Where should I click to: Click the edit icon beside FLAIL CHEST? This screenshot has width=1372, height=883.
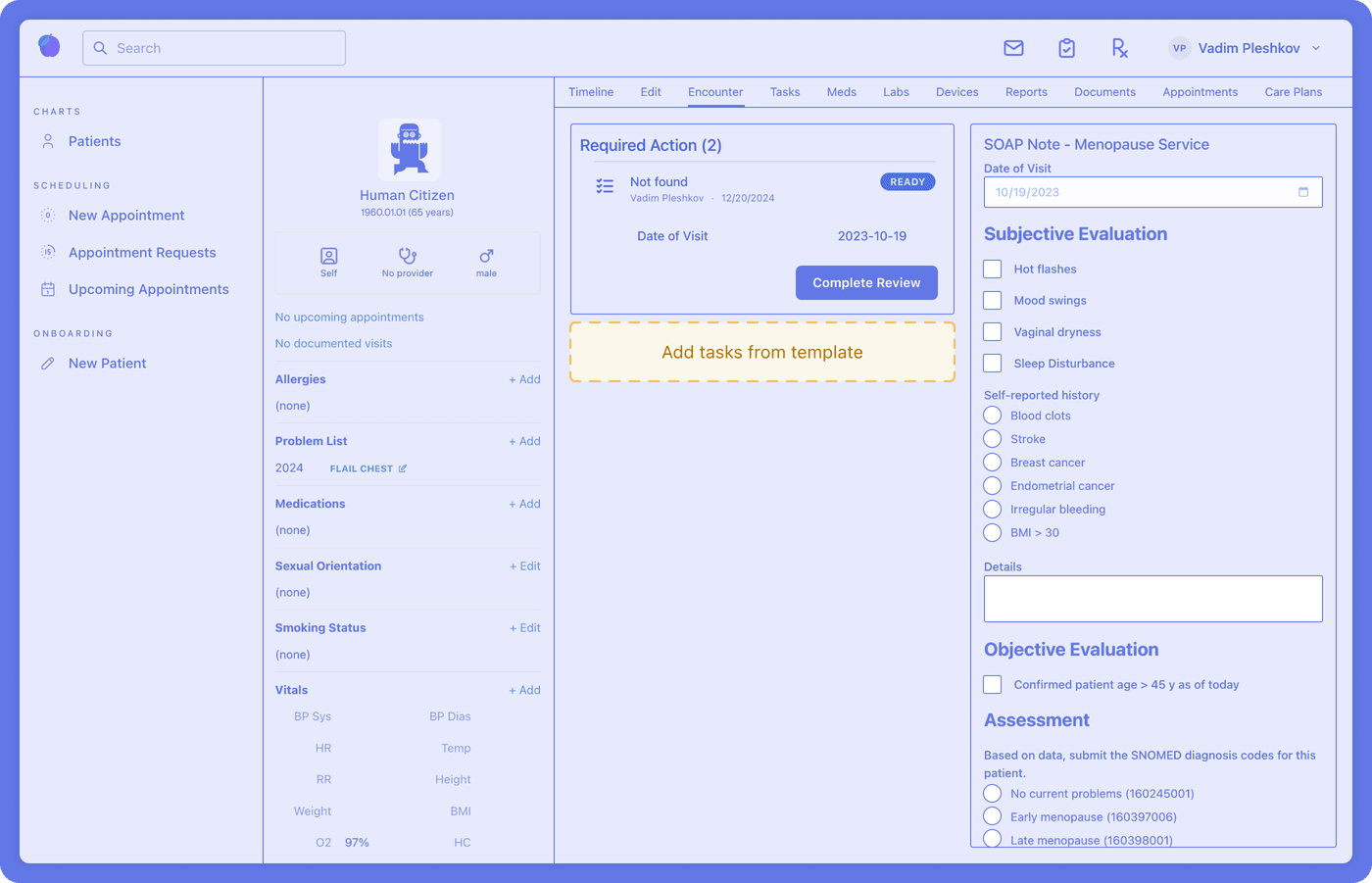(x=402, y=468)
